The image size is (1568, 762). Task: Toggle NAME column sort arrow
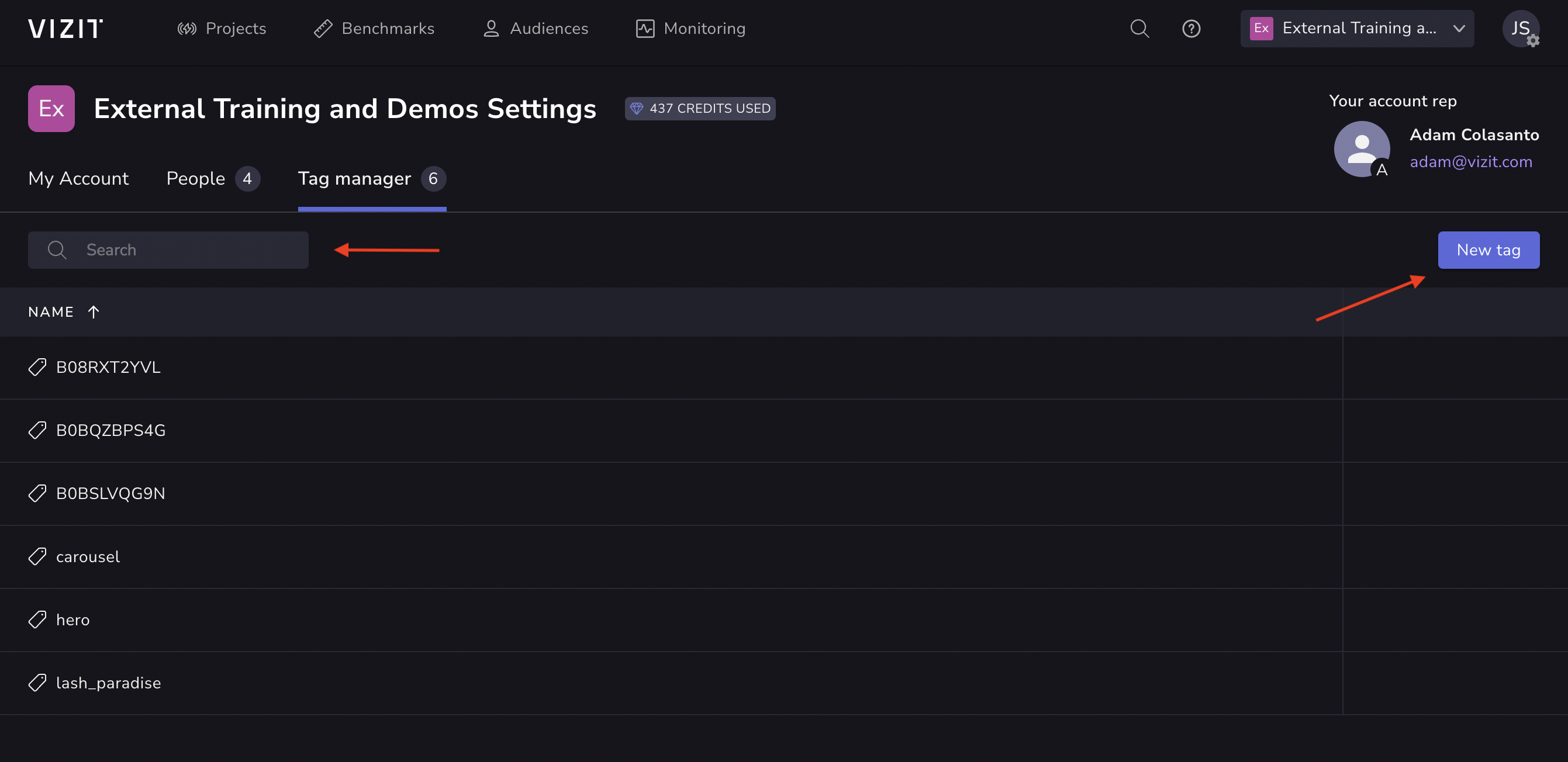[93, 312]
